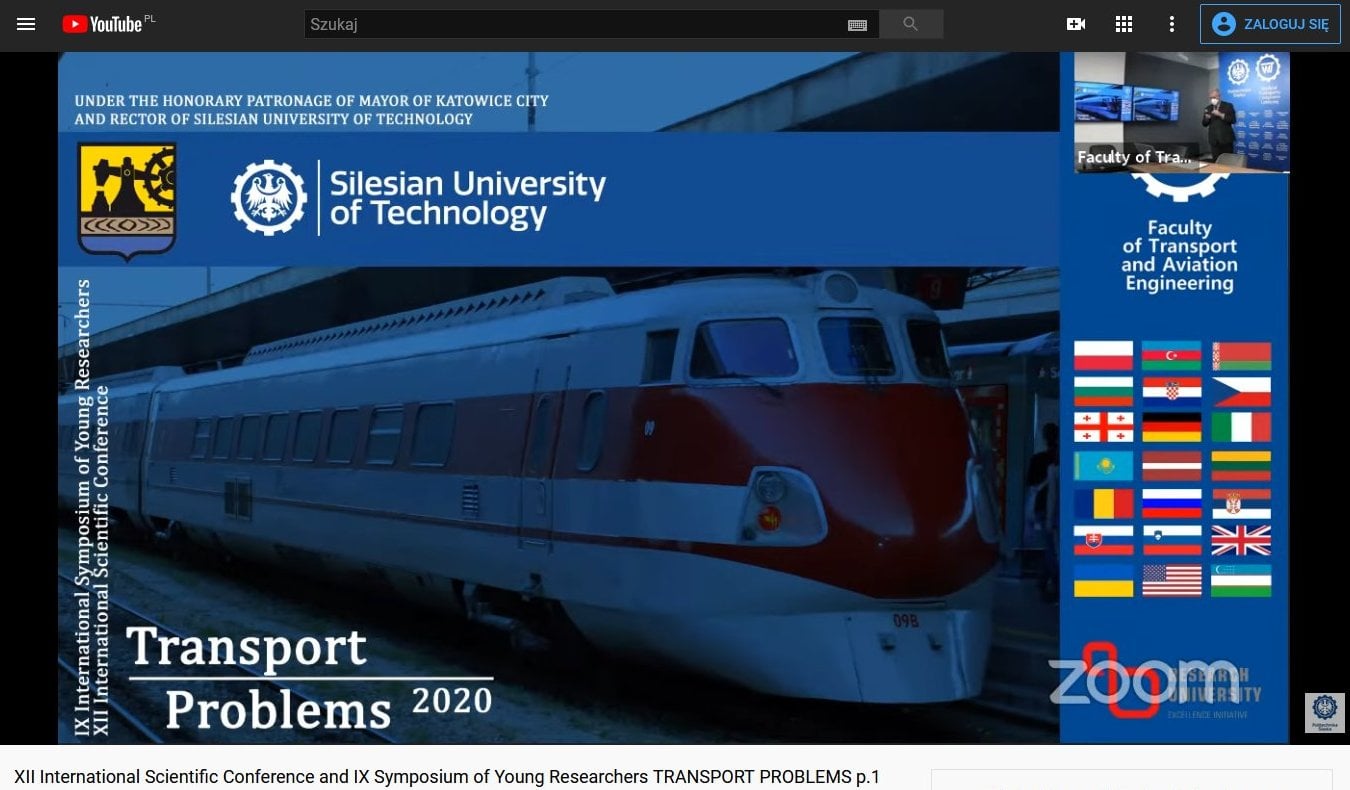Open the create video camera icon
The width and height of the screenshot is (1350, 790).
(x=1076, y=24)
